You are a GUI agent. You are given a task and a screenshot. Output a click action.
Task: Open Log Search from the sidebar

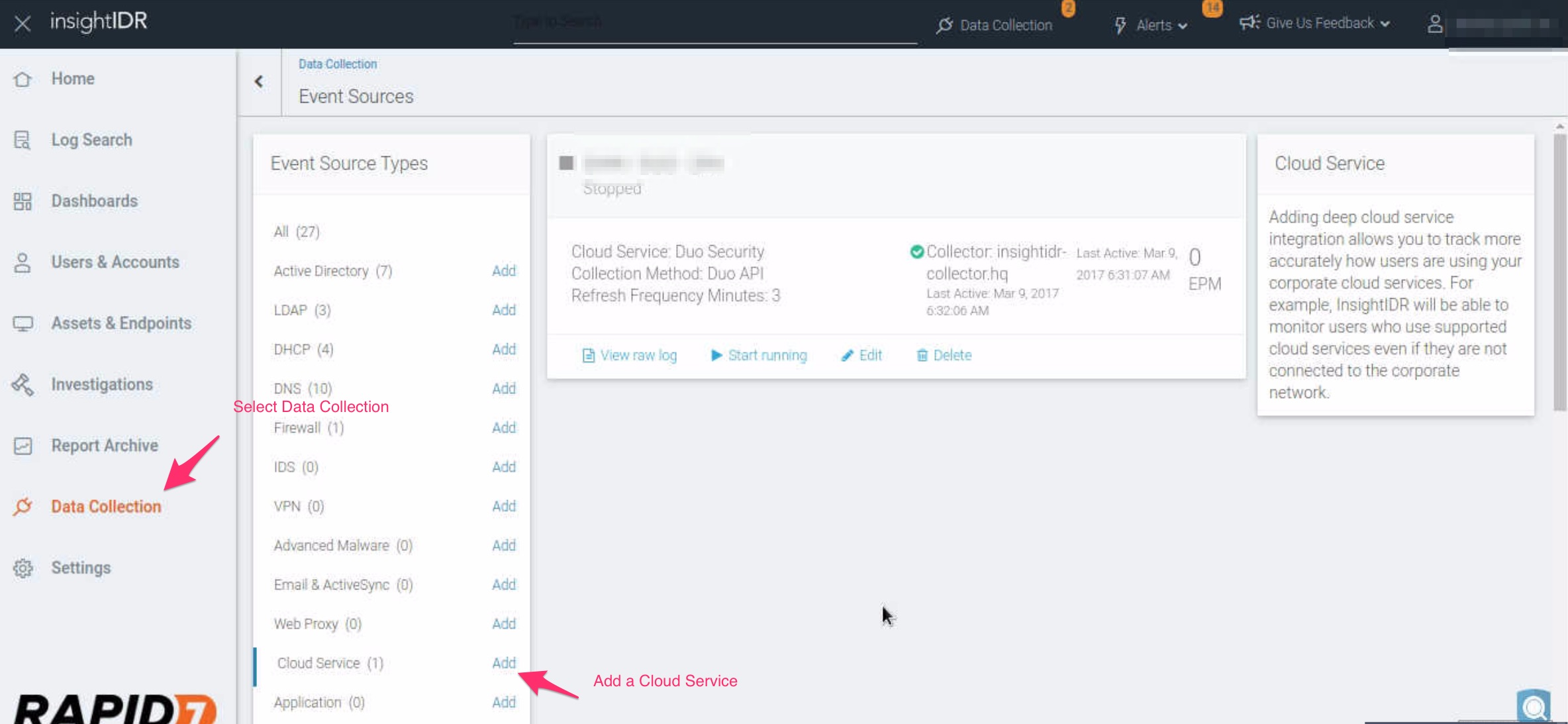91,139
